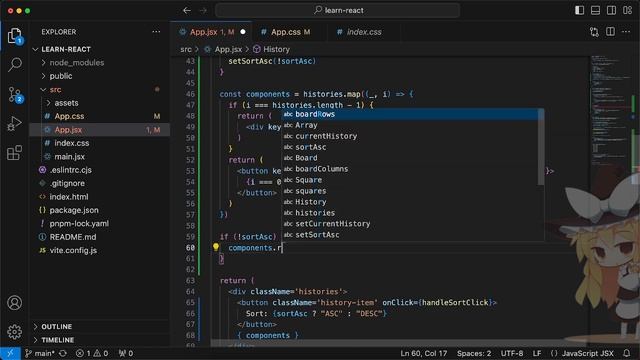Open changes compare icon in editor toolbar

point(594,32)
